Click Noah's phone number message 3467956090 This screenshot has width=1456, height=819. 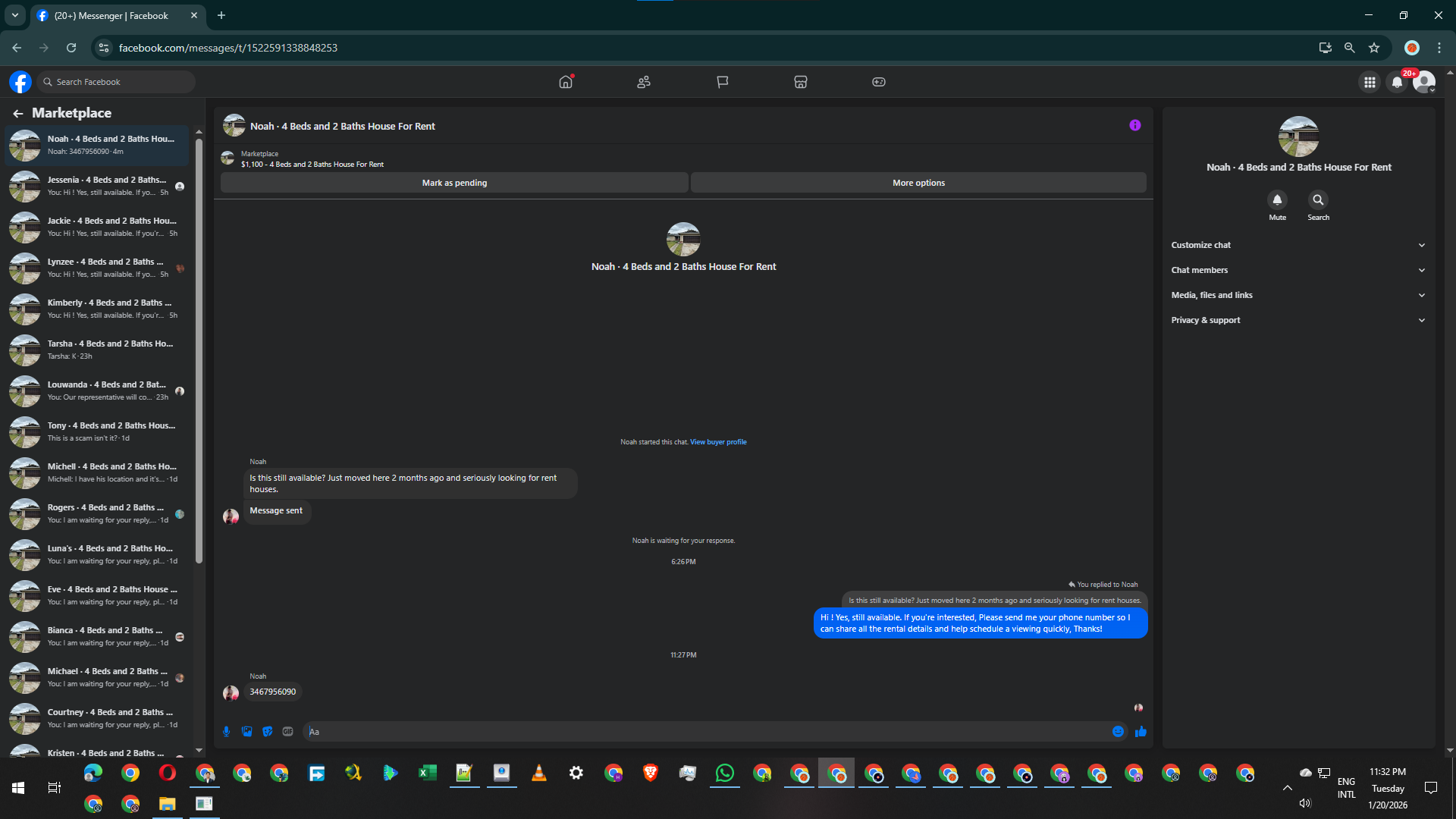click(x=273, y=692)
